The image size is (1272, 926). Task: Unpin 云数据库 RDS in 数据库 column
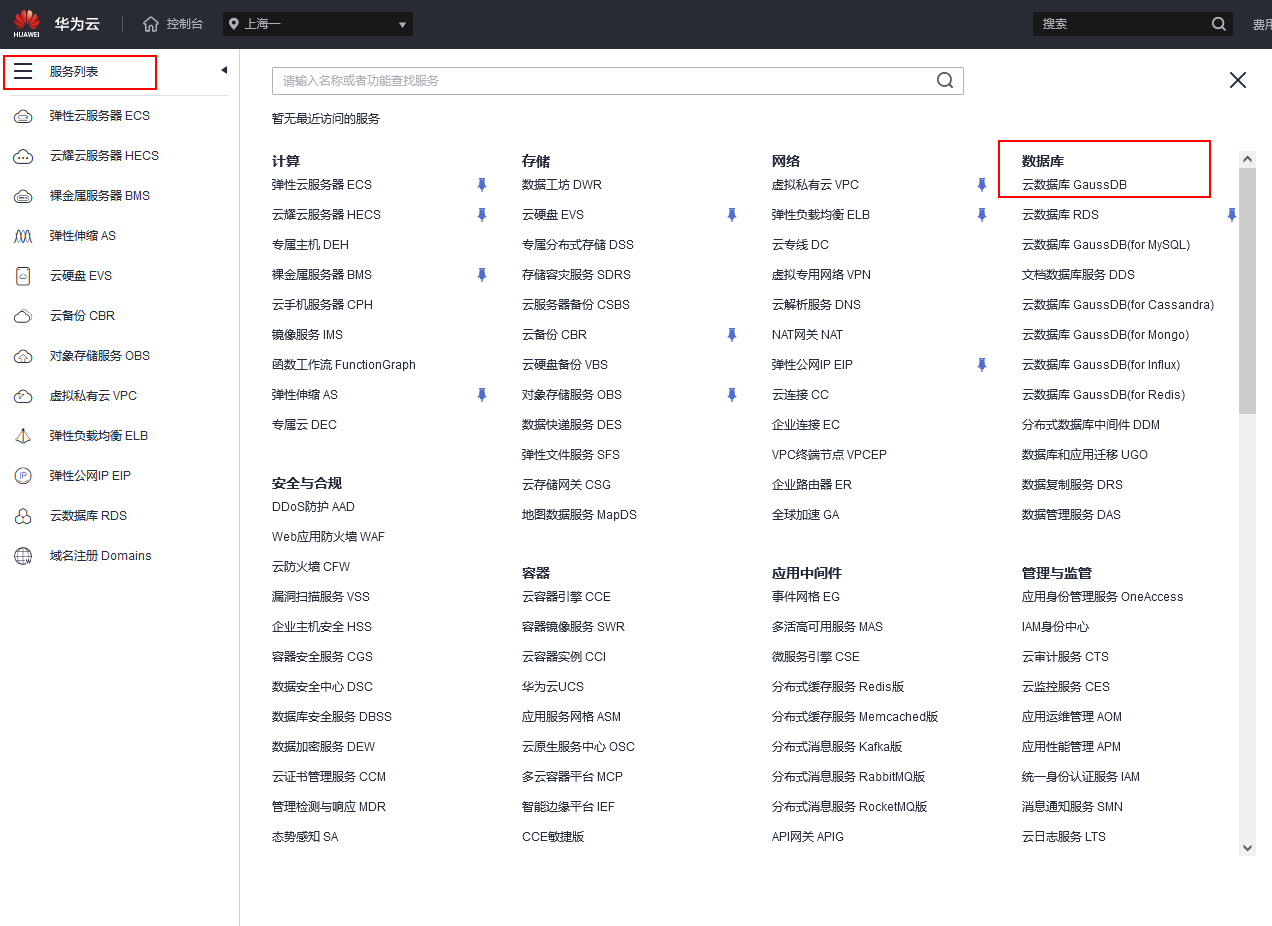pos(1232,215)
